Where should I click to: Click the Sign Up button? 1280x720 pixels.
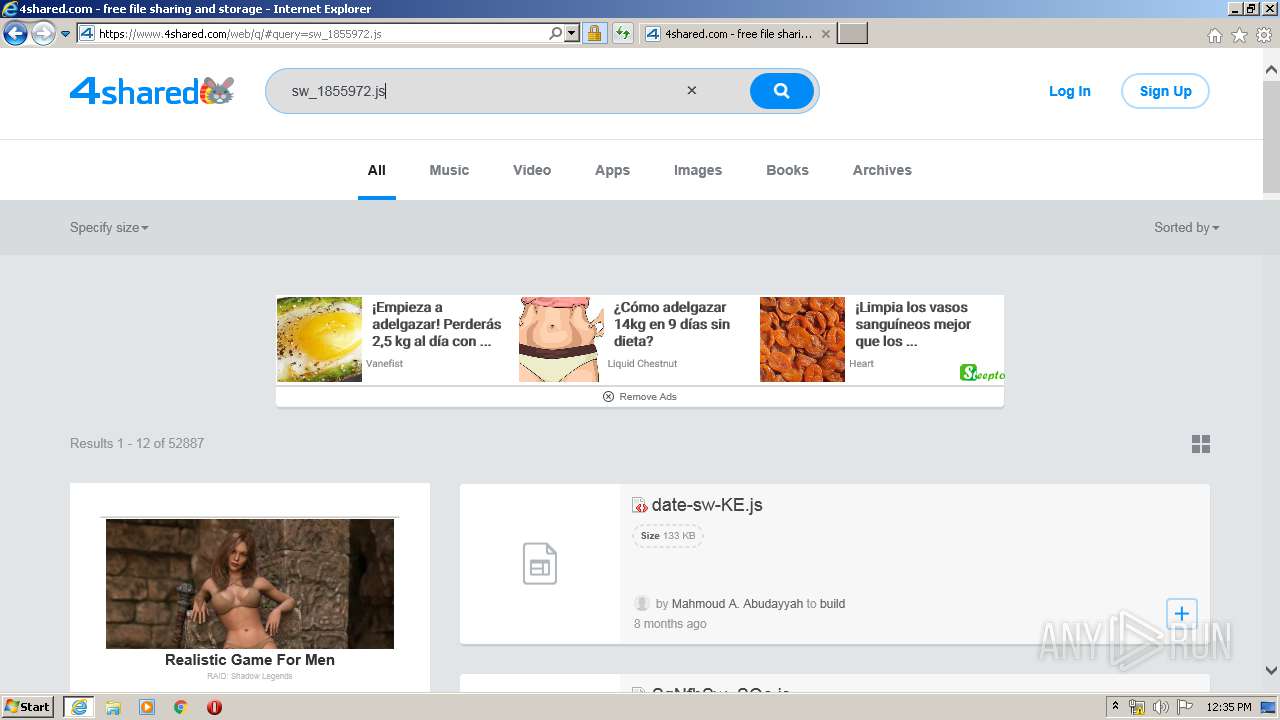(x=1165, y=91)
